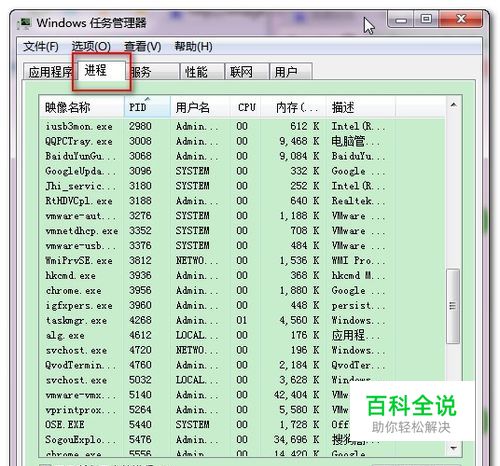Screen dimensions: 500x466
Task: Select the QQPCTray.exe process row
Action: point(242,141)
